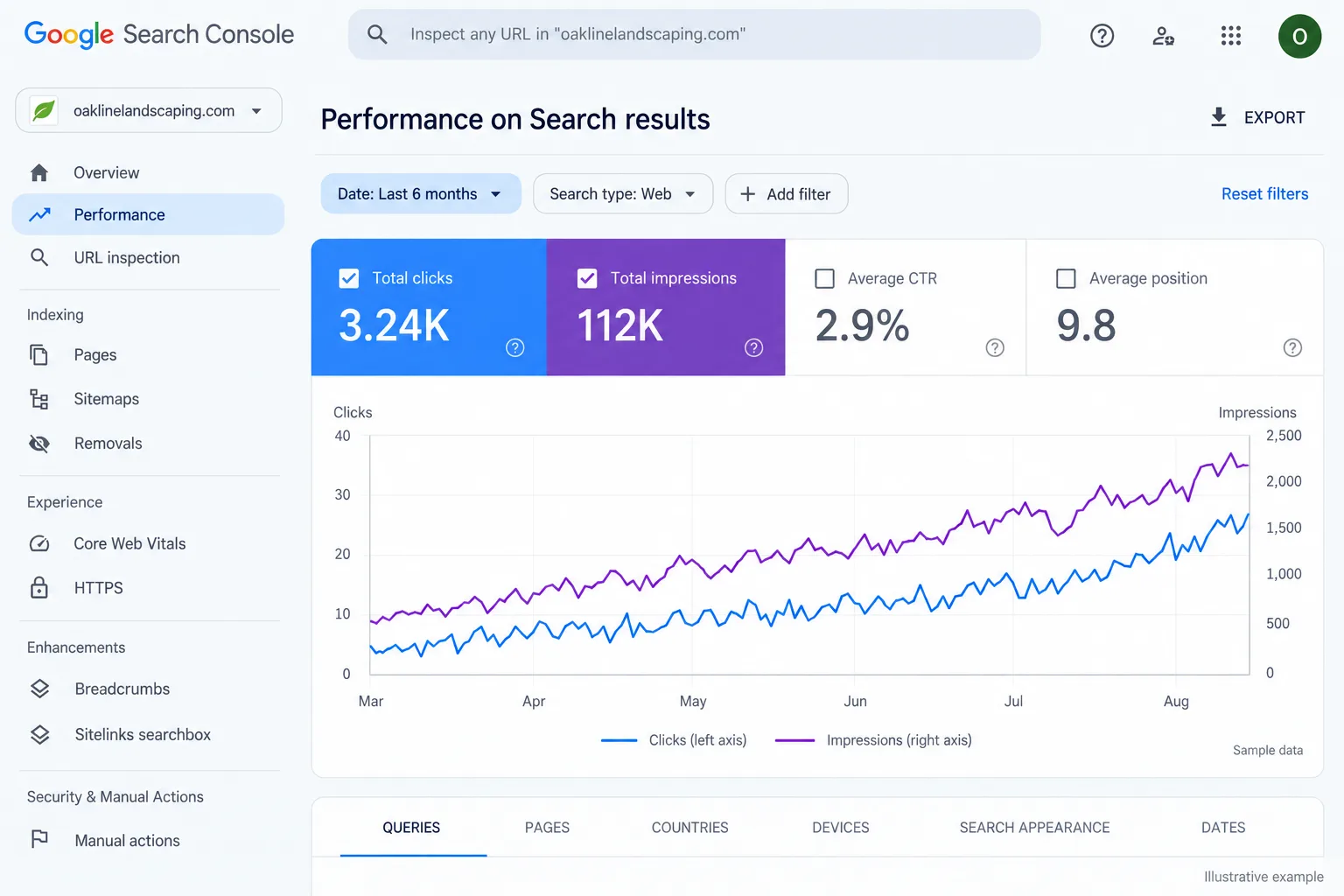Click the search magnifier icon in URL bar

click(x=377, y=34)
